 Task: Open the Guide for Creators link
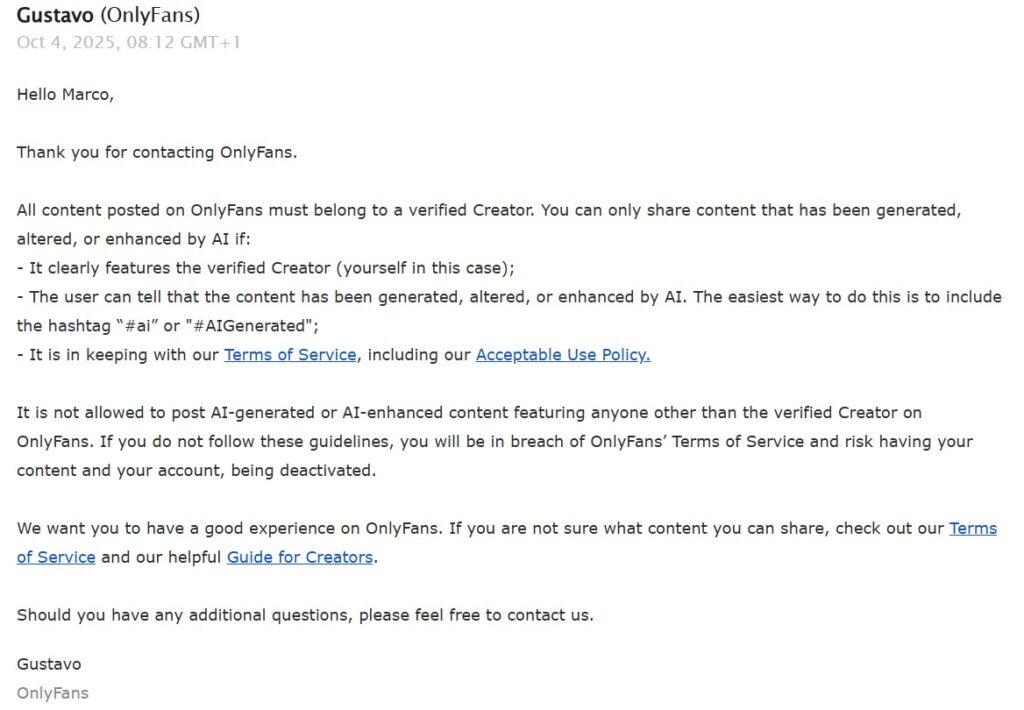300,558
